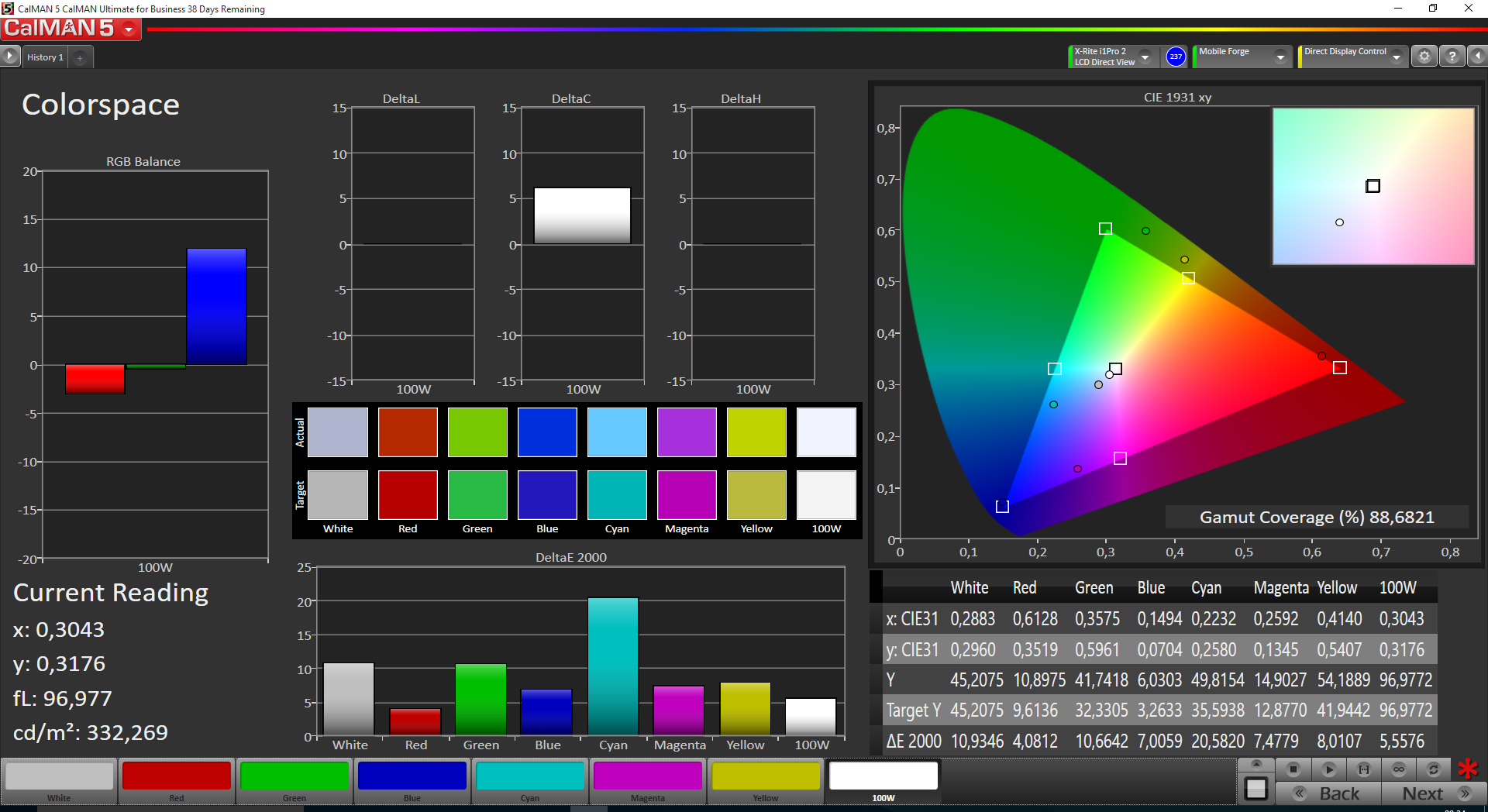Click Cyan ΔE 2000 value 20,5820

pos(1218,741)
